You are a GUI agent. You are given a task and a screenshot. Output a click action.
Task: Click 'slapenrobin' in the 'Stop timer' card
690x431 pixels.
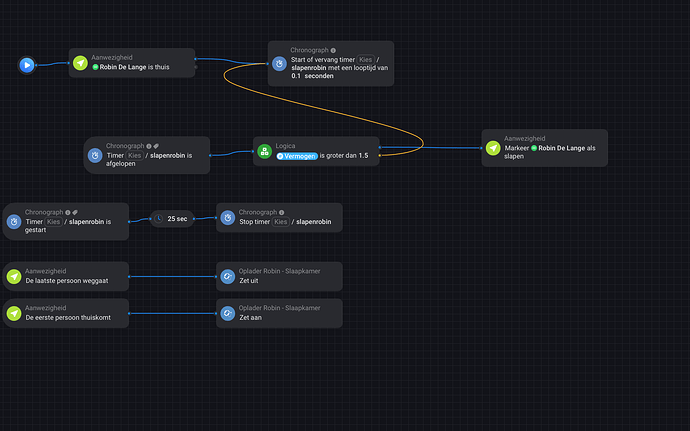click(x=314, y=222)
